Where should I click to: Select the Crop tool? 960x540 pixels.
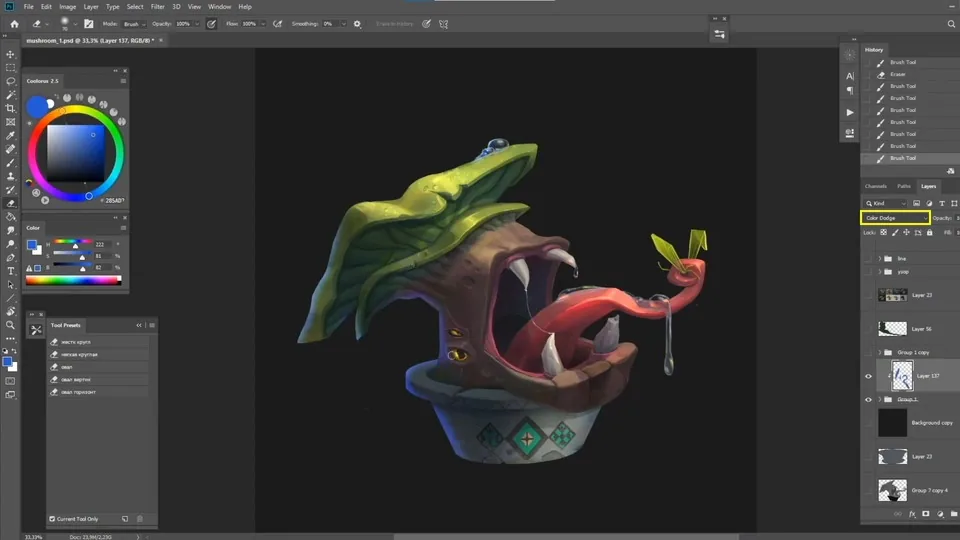point(10,108)
